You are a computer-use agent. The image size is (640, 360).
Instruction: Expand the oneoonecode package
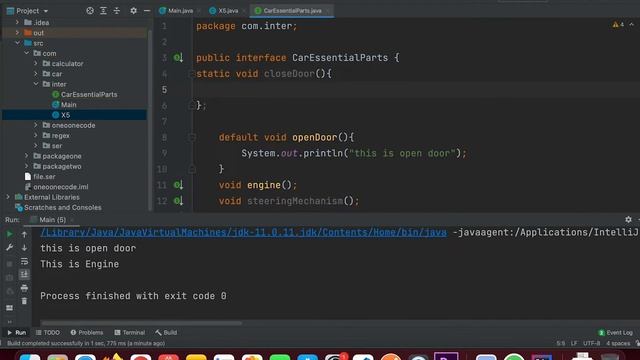(x=36, y=125)
